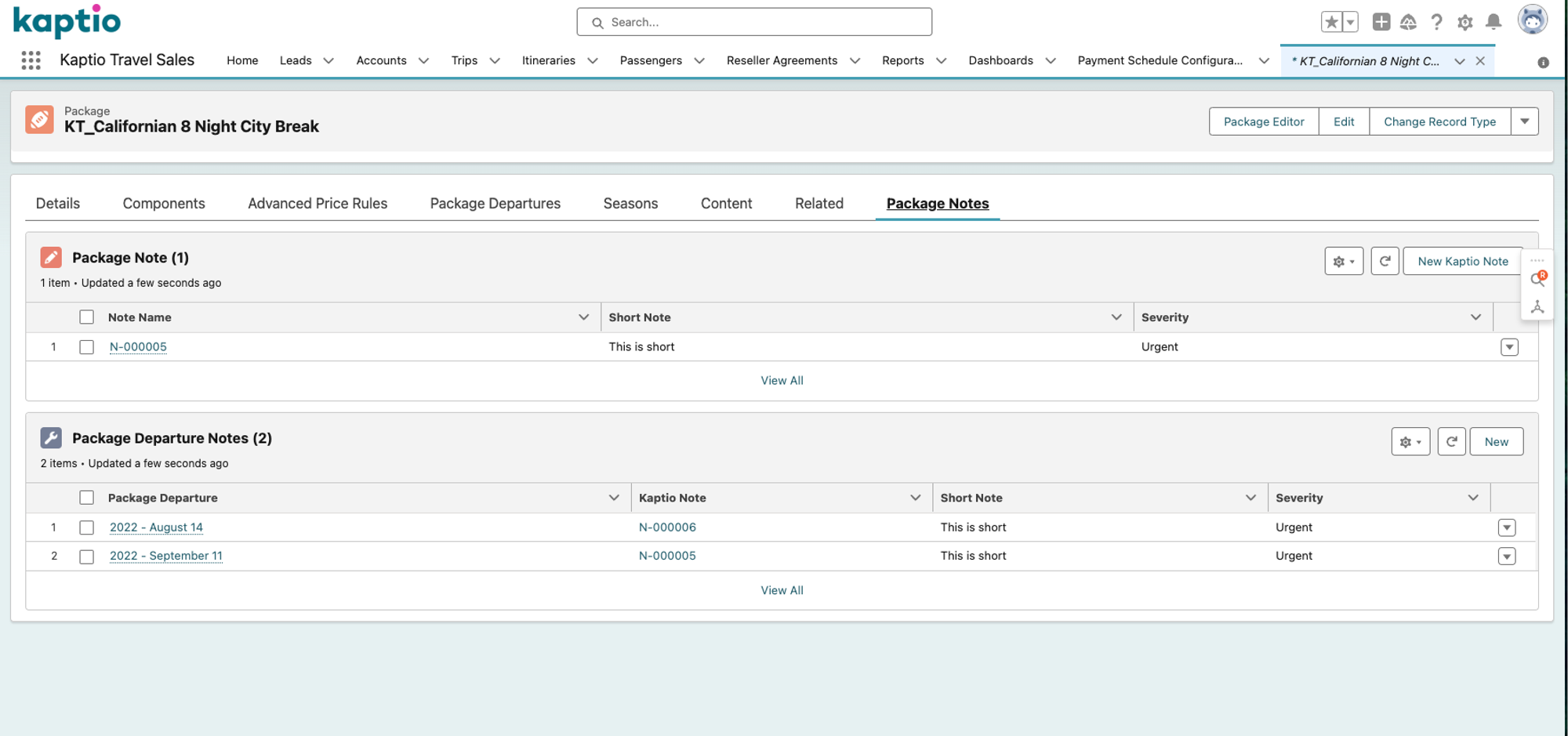Click the favorites star icon
This screenshot has width=1568, height=736.
click(1330, 22)
